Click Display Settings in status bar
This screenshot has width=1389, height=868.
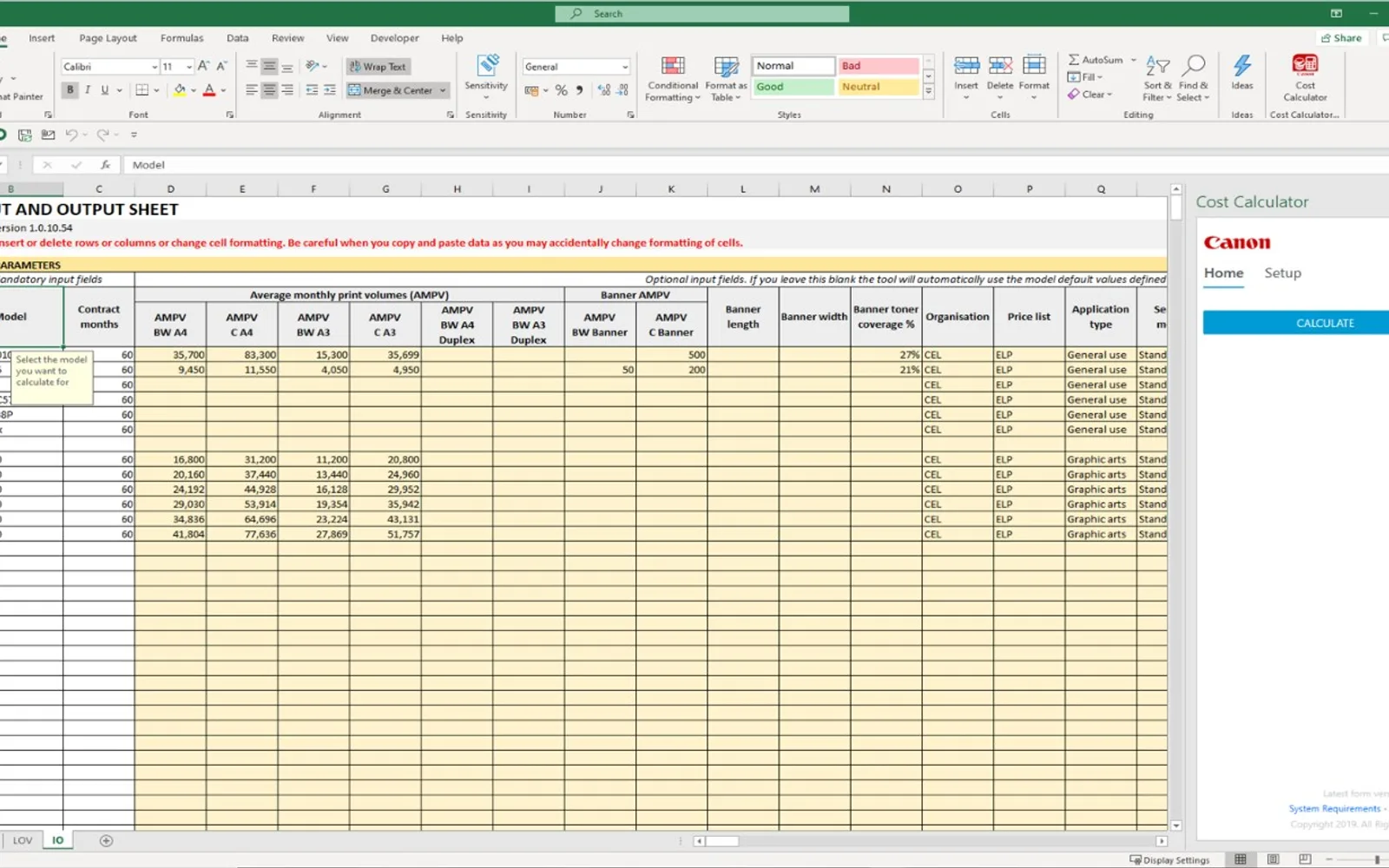click(1169, 860)
